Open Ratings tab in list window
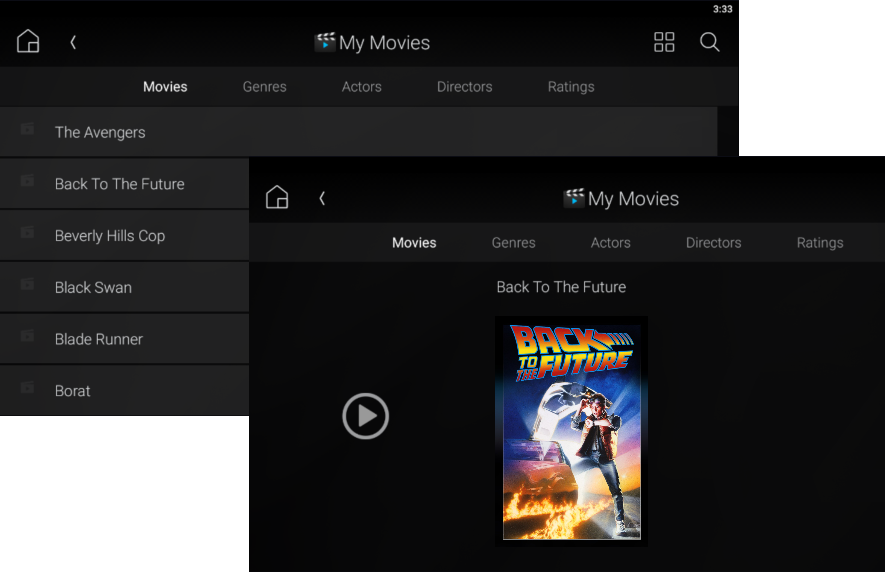Viewport: 885px width, 572px height. (571, 87)
